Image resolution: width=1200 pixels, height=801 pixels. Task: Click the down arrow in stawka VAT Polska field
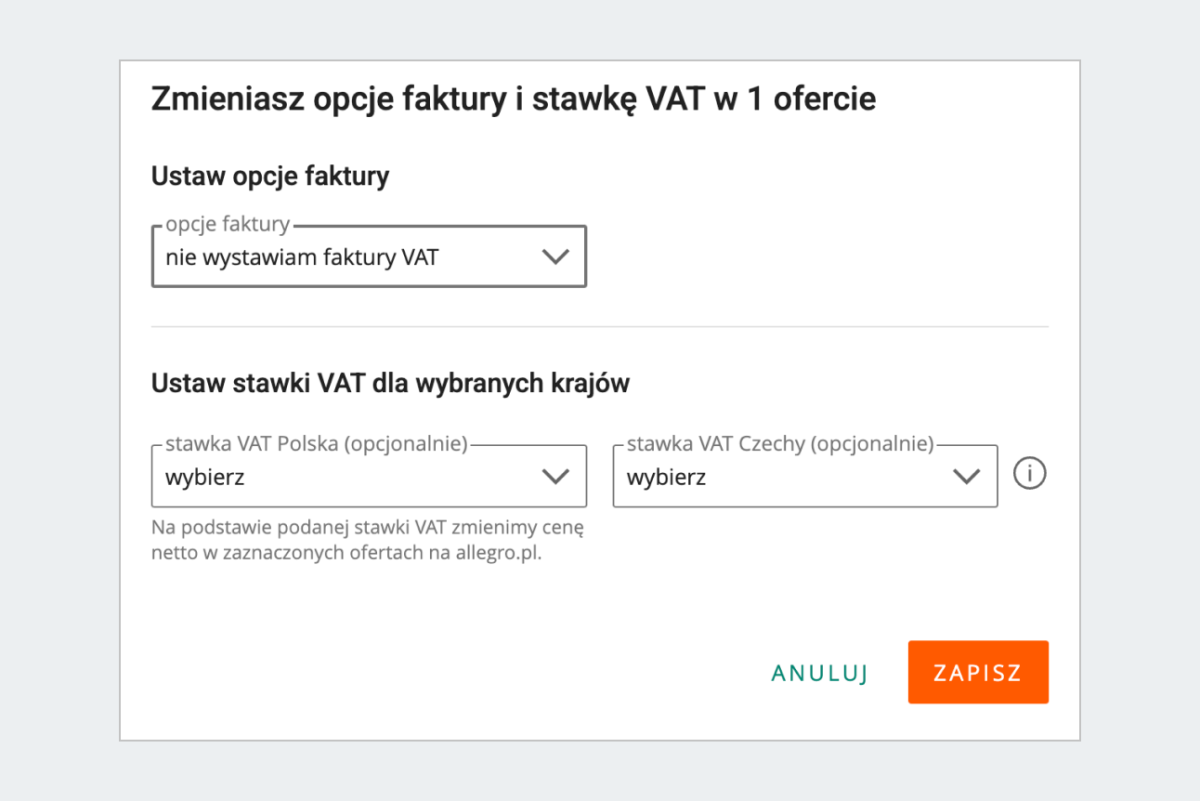tap(557, 476)
